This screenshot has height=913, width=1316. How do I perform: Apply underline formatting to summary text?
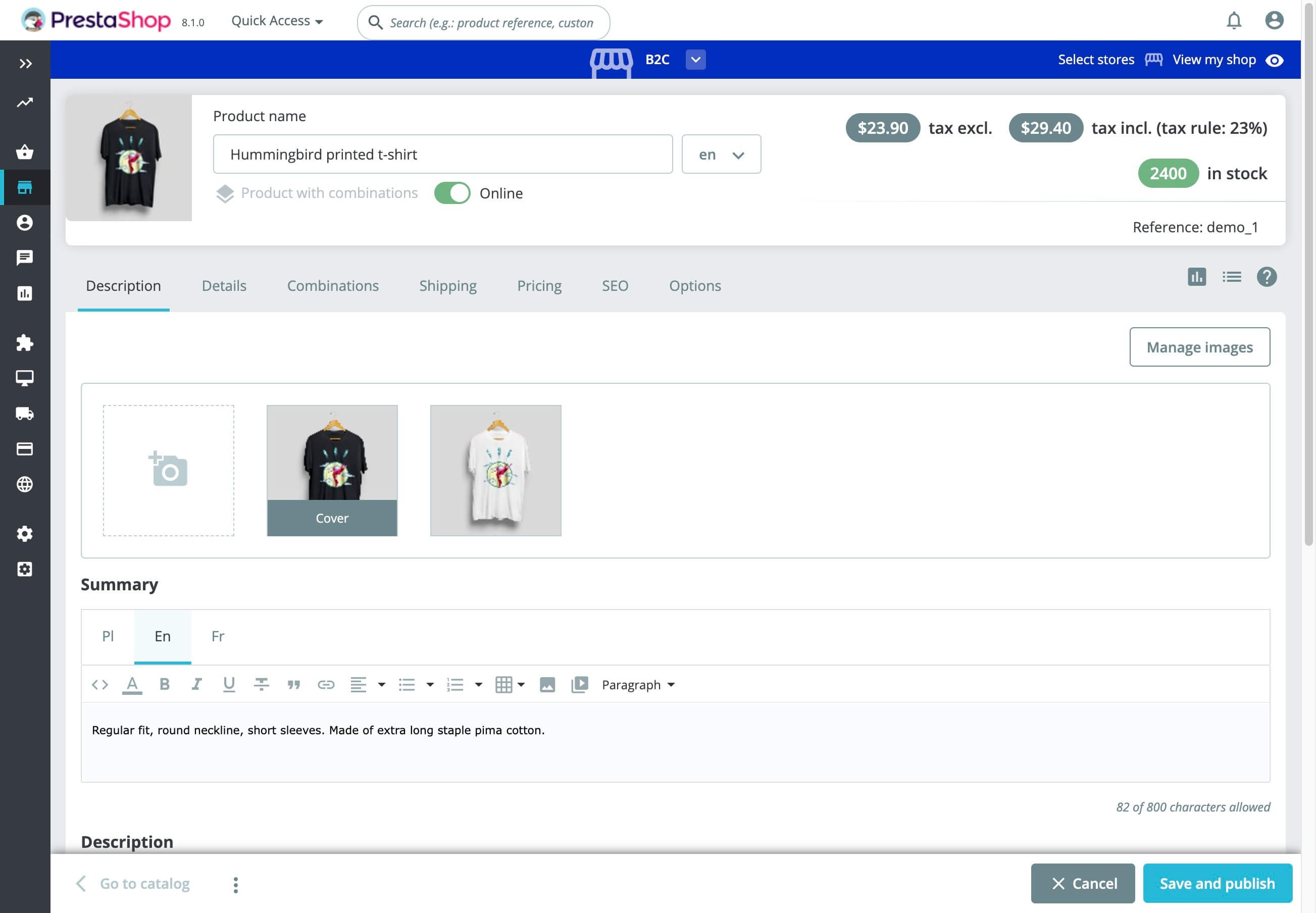click(229, 684)
